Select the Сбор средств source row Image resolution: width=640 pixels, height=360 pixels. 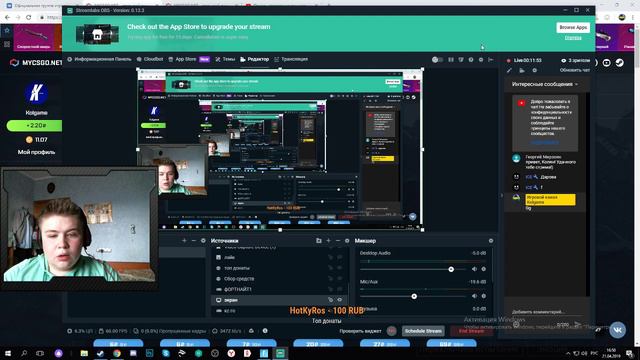pos(280,279)
